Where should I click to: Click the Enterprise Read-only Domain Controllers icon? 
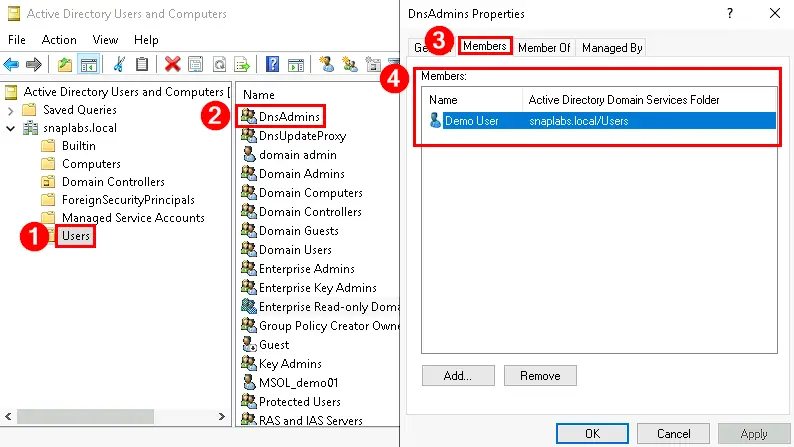click(x=248, y=306)
